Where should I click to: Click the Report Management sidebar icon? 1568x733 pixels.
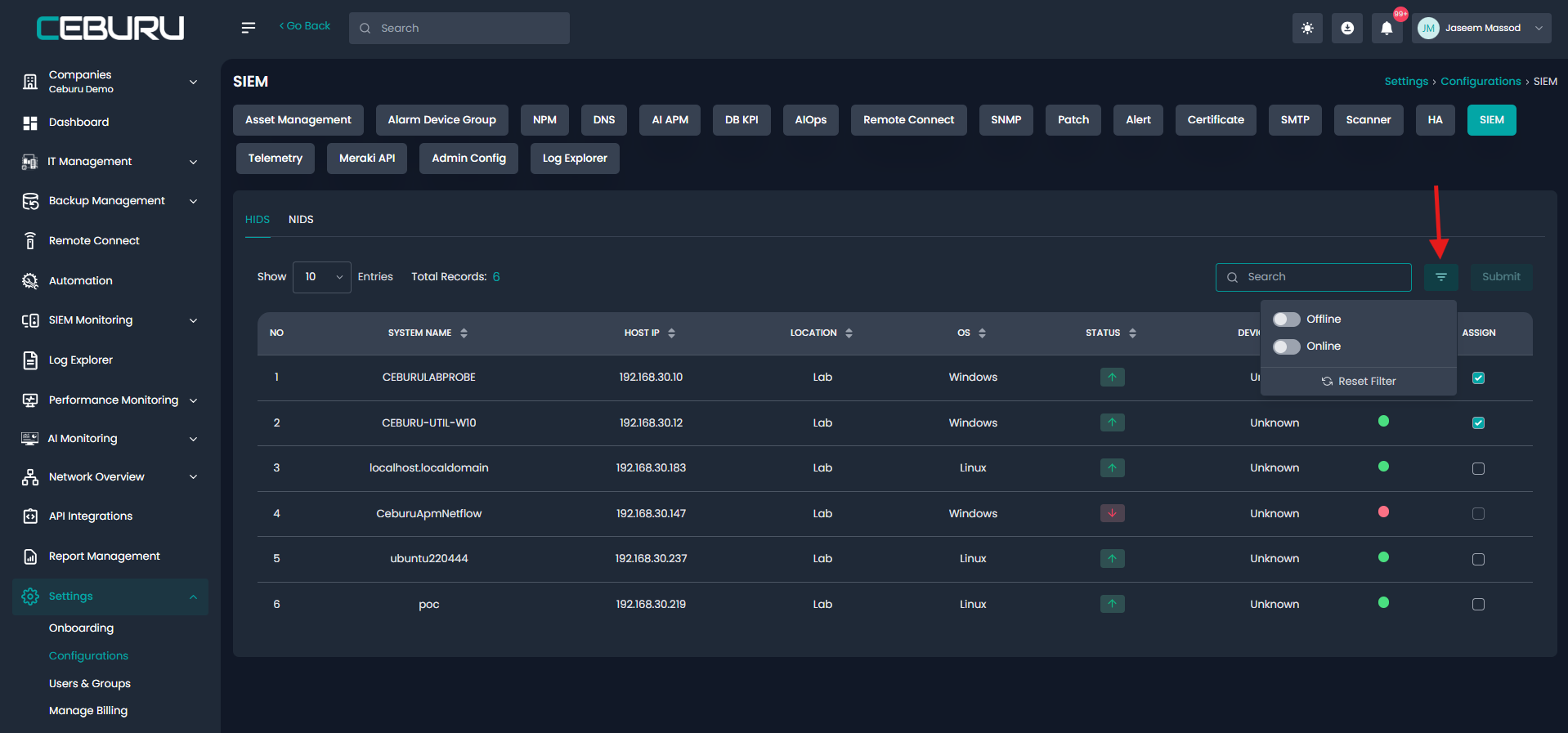coord(30,556)
